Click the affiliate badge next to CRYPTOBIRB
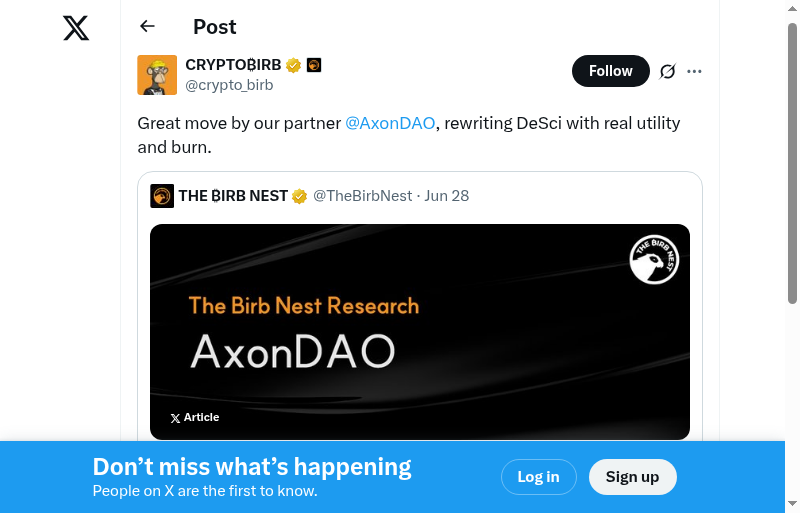 (x=314, y=66)
